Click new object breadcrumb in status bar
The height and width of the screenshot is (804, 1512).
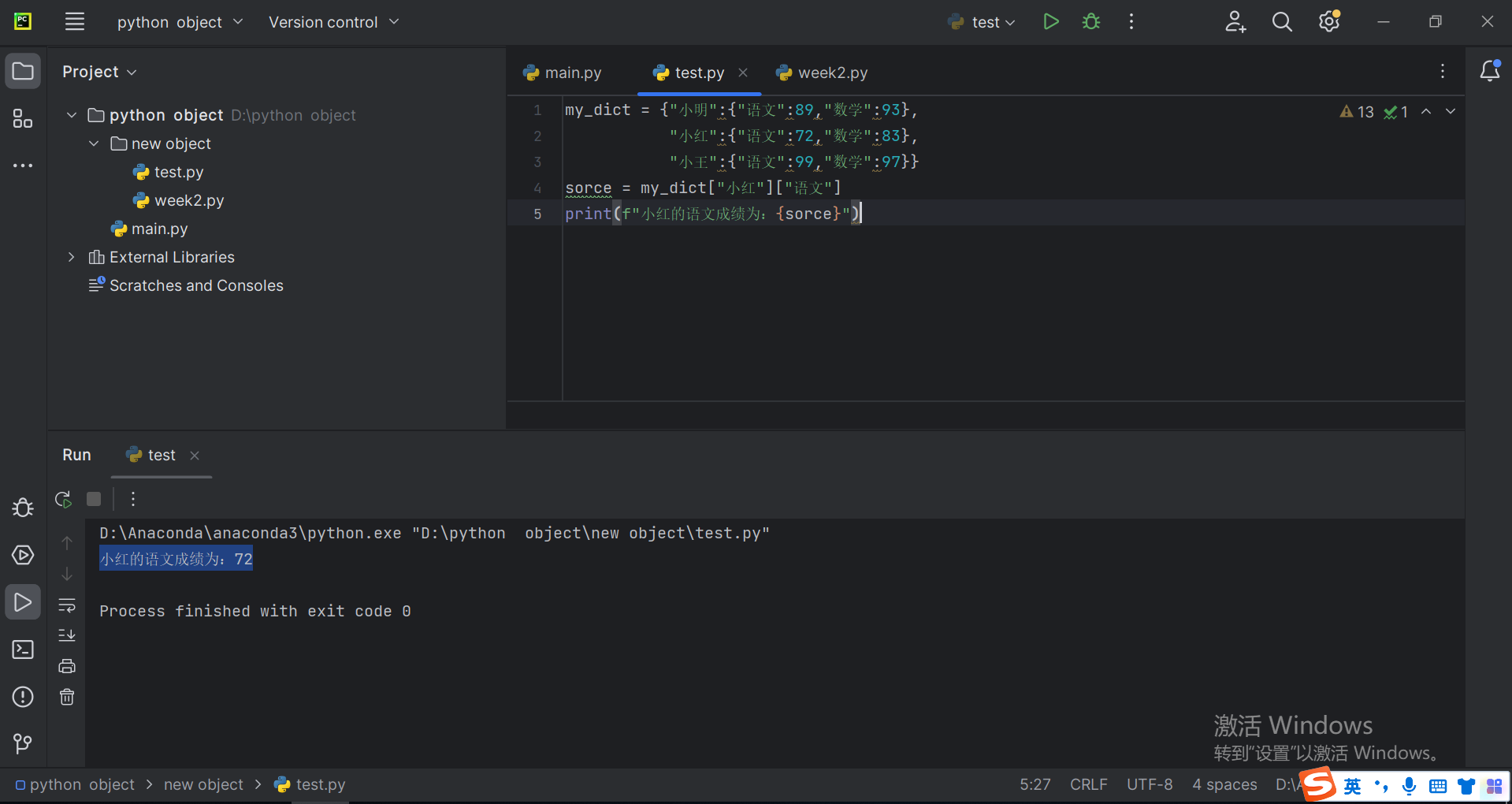pos(203,784)
